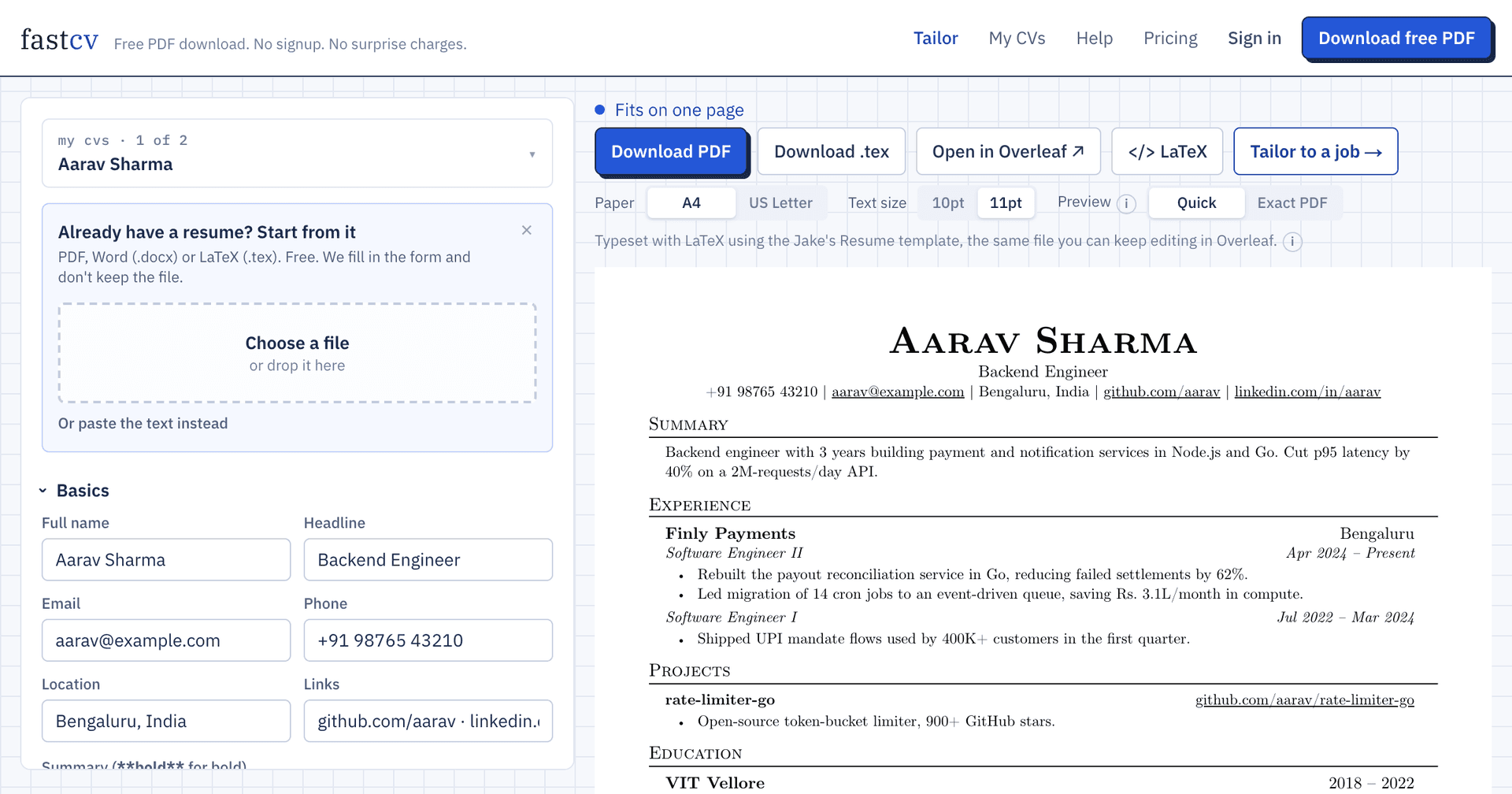Screen dimensions: 1512x794
Task: Click Or paste the text instead
Action: click(x=143, y=424)
